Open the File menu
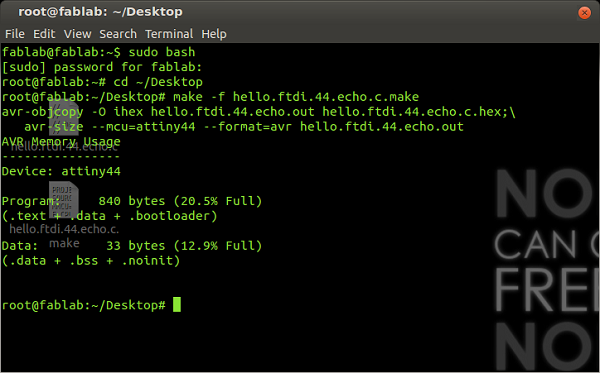The image size is (600, 373). [15, 34]
